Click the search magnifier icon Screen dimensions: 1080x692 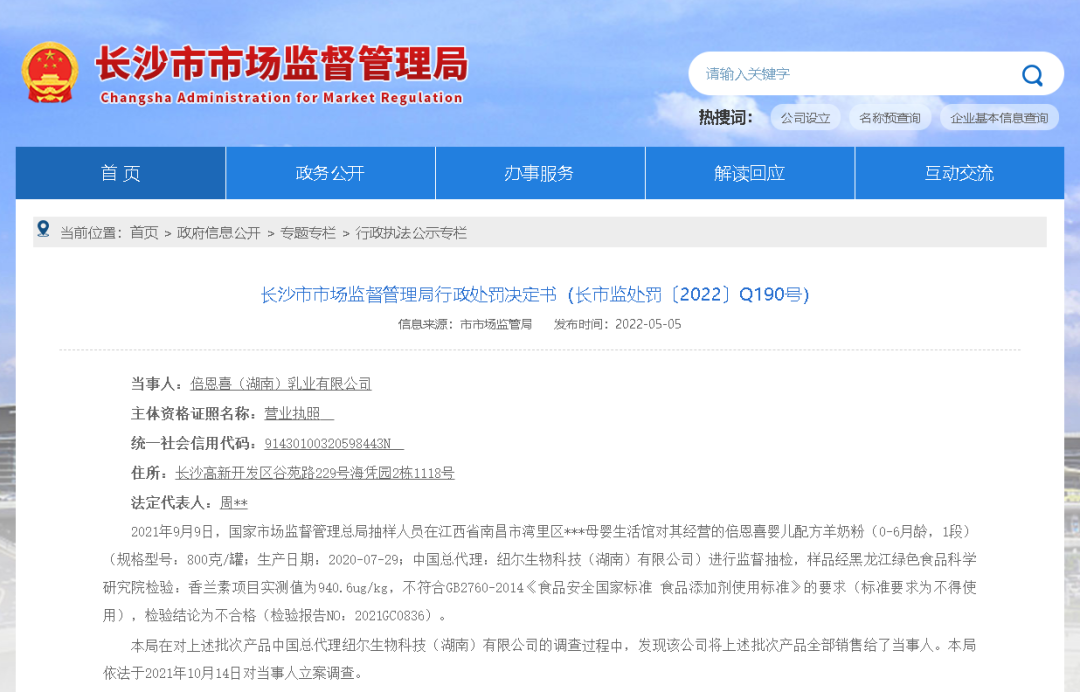click(1032, 74)
